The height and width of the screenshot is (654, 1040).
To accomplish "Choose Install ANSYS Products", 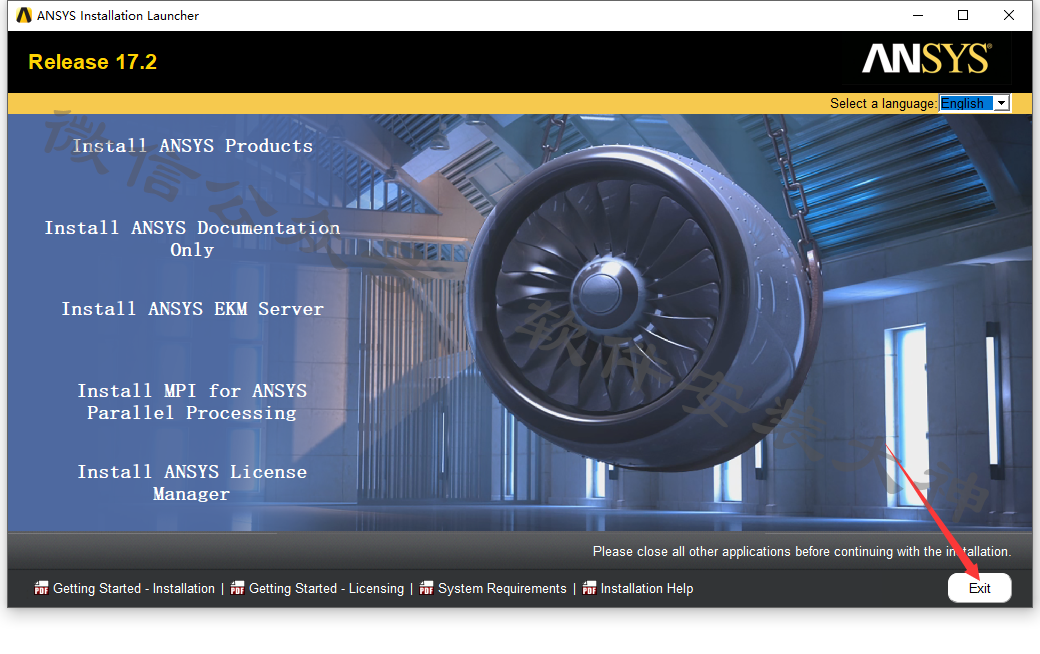I will (x=192, y=146).
